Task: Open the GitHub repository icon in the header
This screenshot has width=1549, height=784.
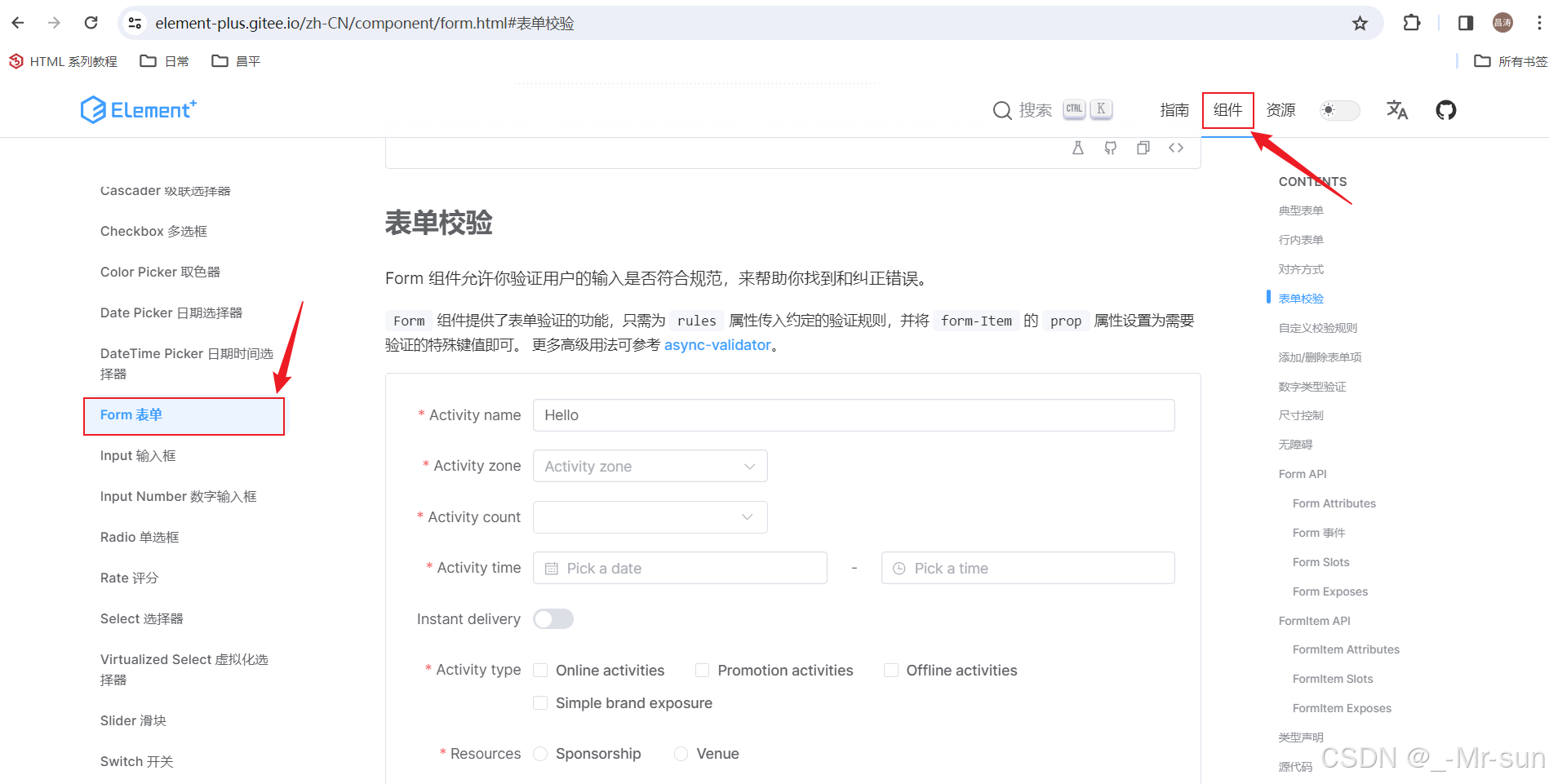Action: point(1446,109)
